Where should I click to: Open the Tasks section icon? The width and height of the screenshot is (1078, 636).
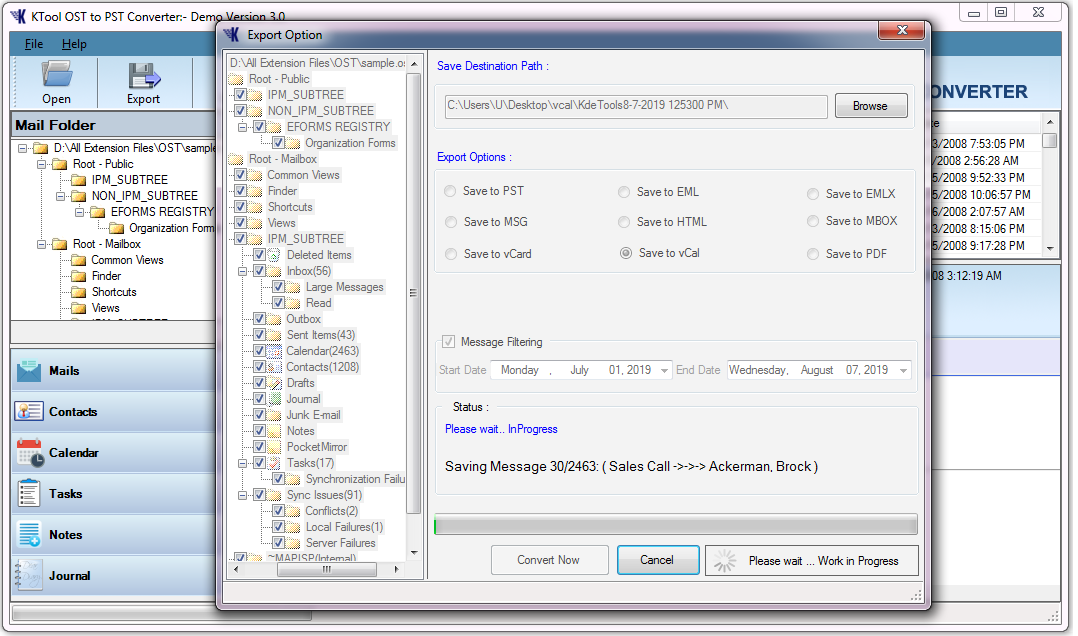click(29, 494)
